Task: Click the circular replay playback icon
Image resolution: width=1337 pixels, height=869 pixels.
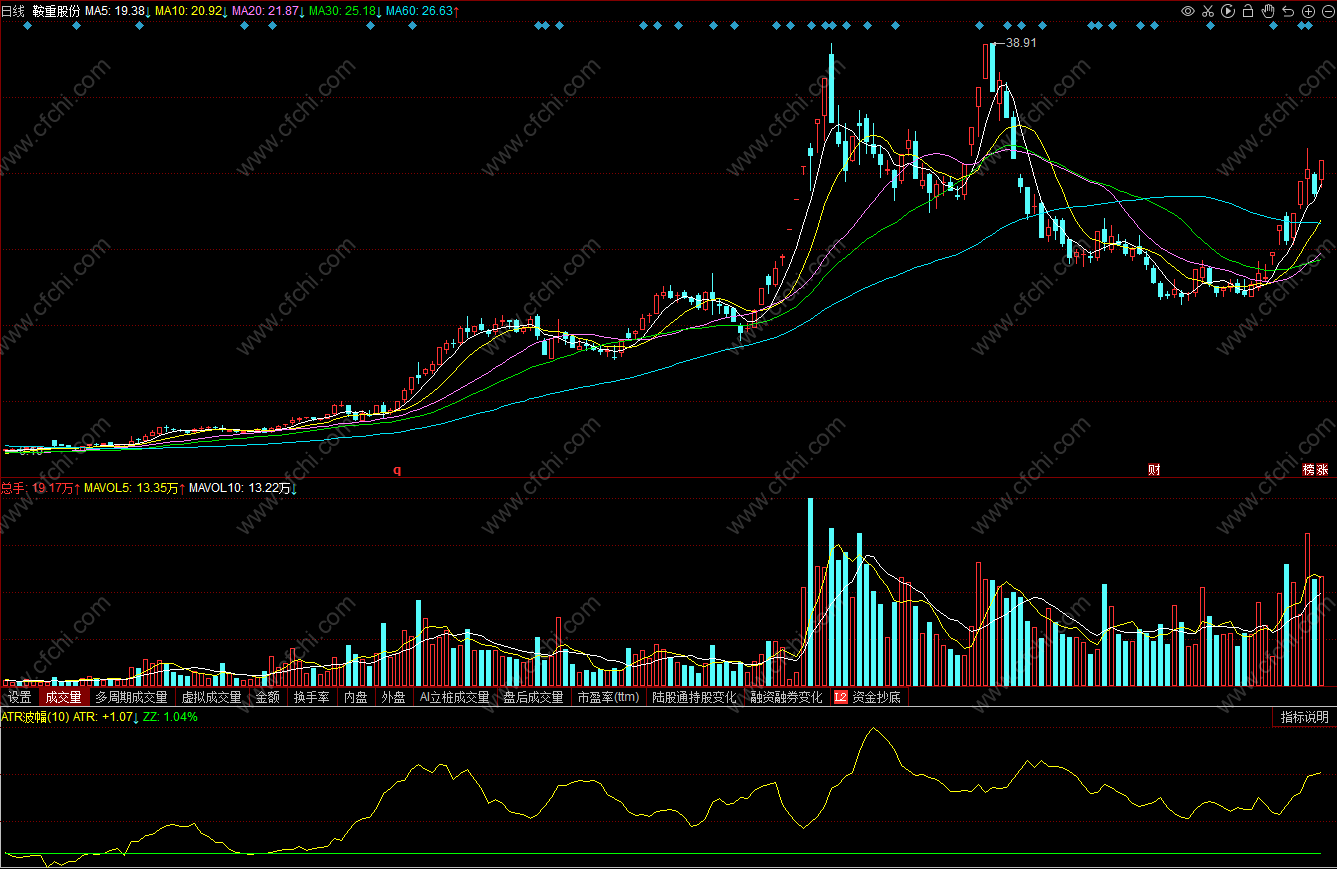Action: (x=1228, y=11)
